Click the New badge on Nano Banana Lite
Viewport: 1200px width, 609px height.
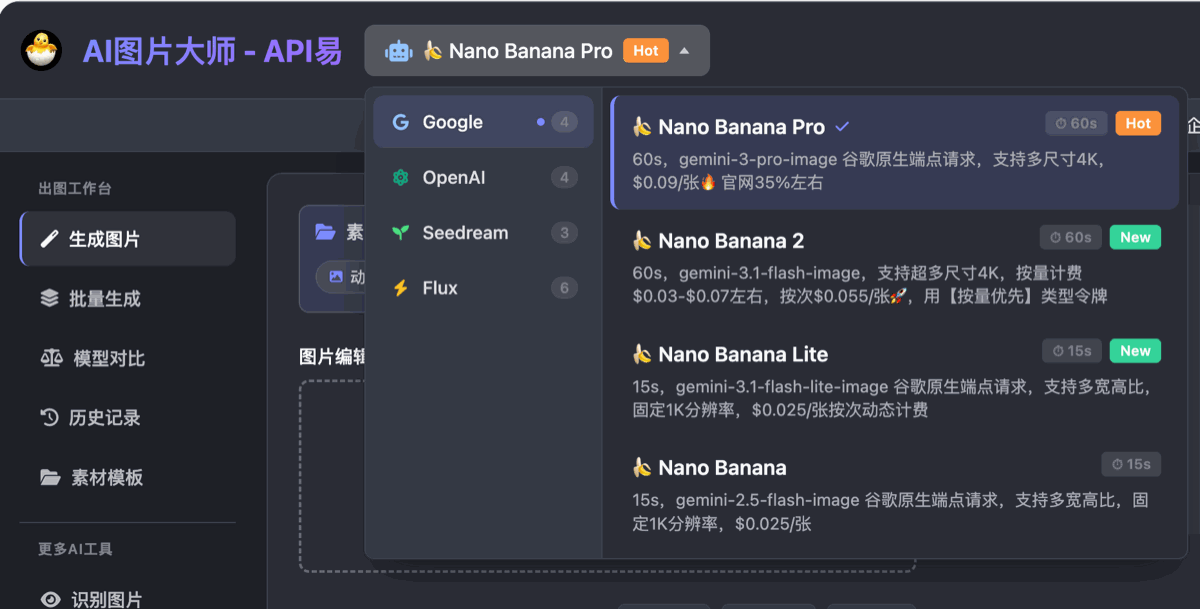[1135, 351]
